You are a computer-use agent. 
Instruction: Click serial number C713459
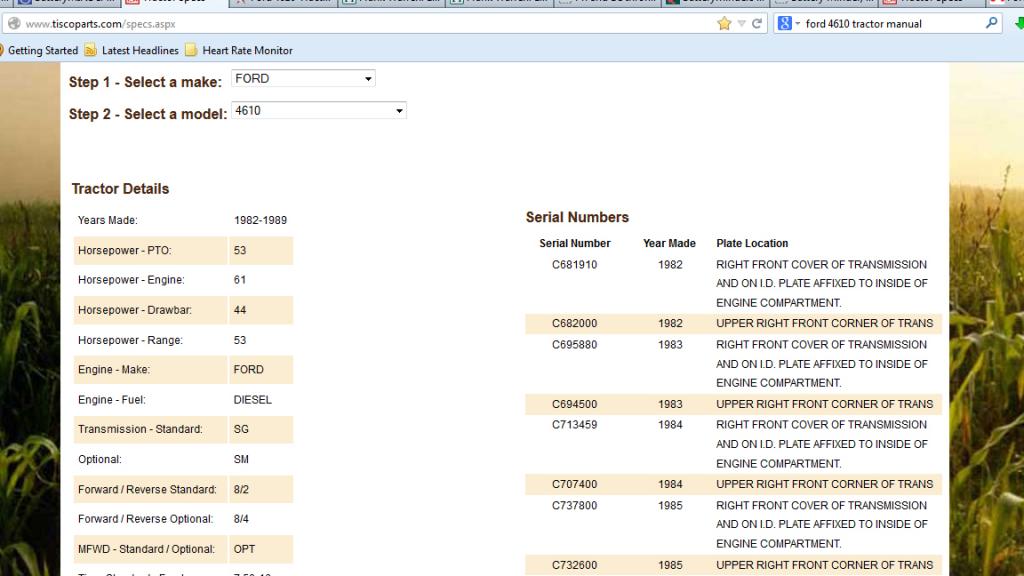click(575, 424)
